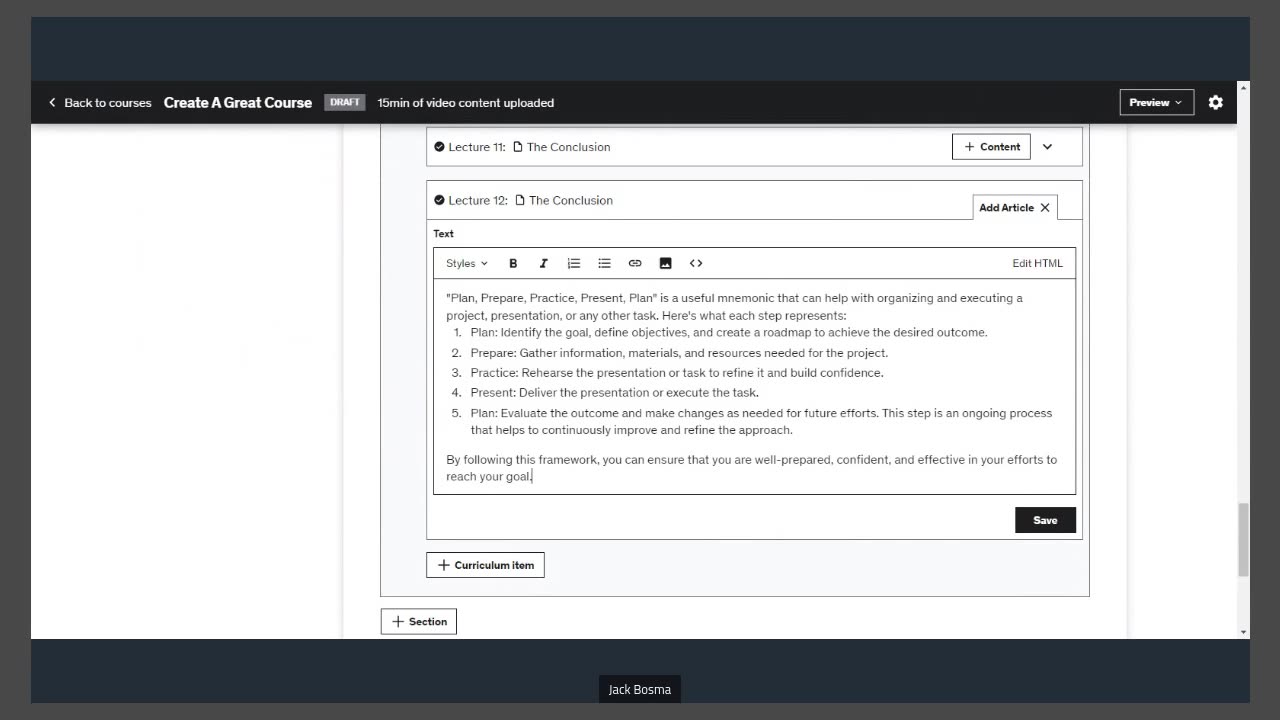1280x720 pixels.
Task: Go back to courses
Action: tap(100, 102)
